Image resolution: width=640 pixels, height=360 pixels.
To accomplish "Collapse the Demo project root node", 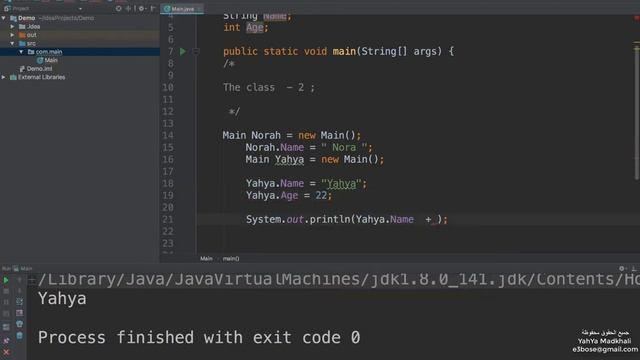I will tap(4, 18).
